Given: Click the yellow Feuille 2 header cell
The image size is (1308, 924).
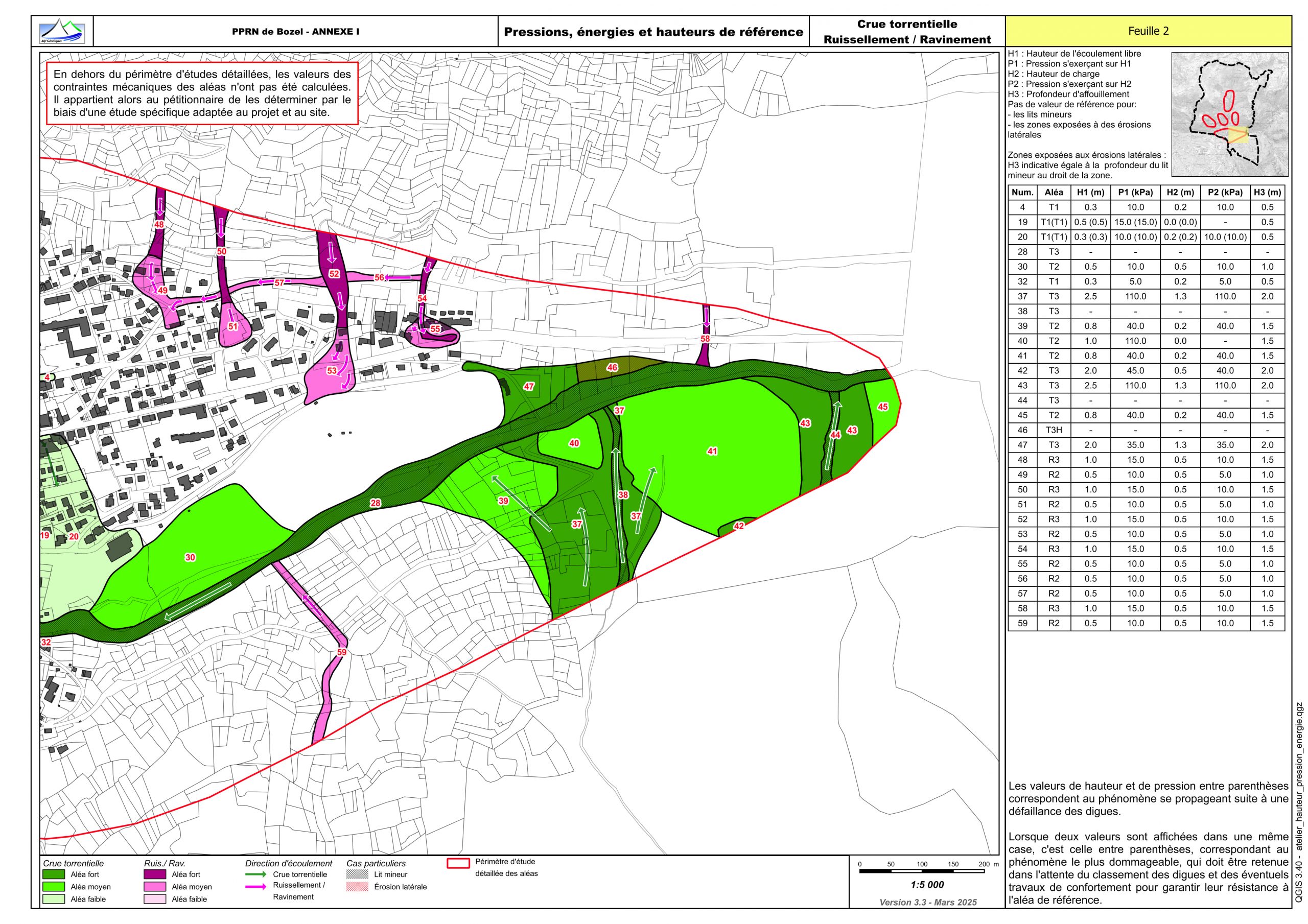Looking at the screenshot, I should pos(1148,31).
